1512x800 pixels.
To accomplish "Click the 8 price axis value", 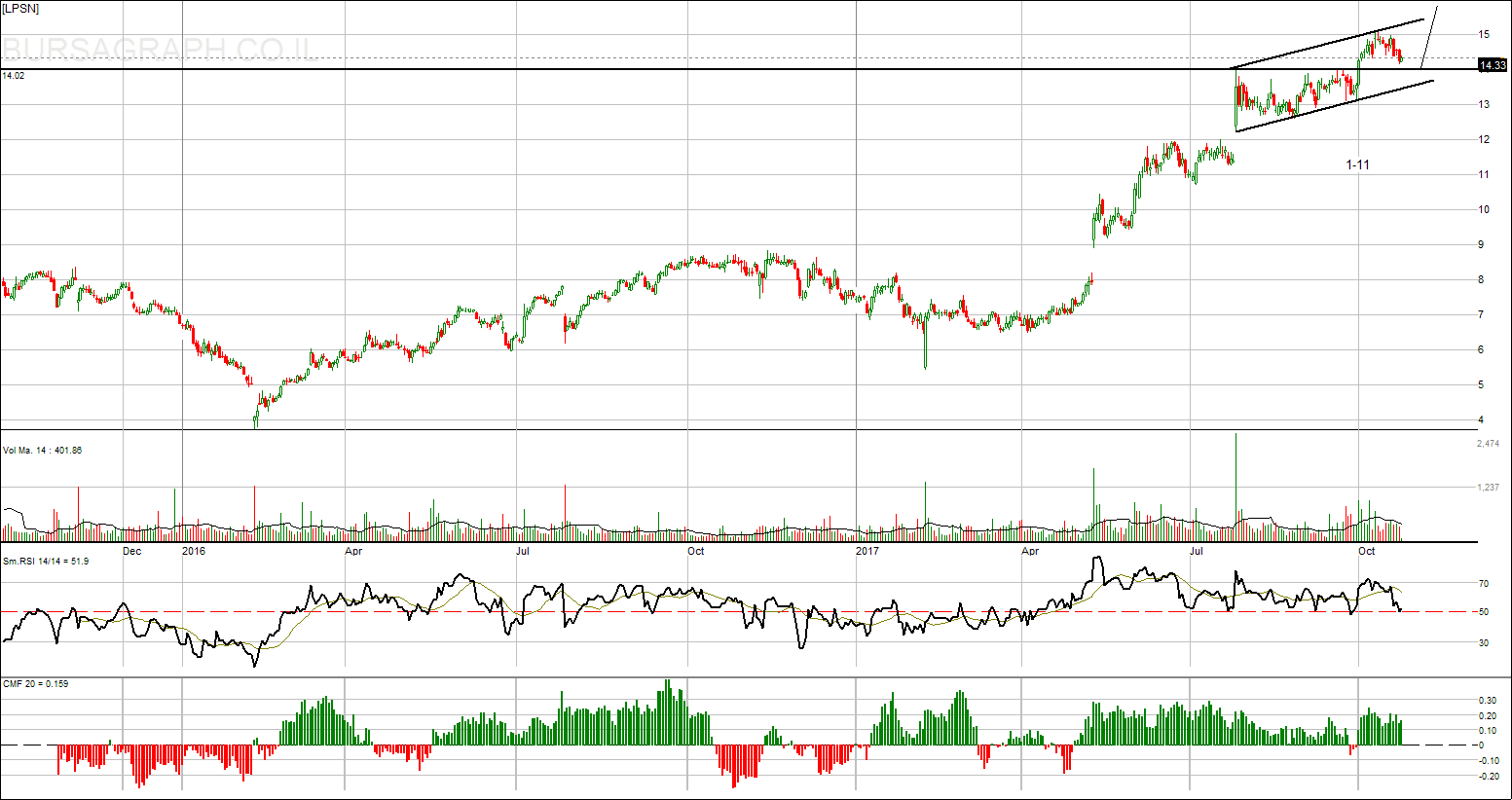I will [1481, 279].
